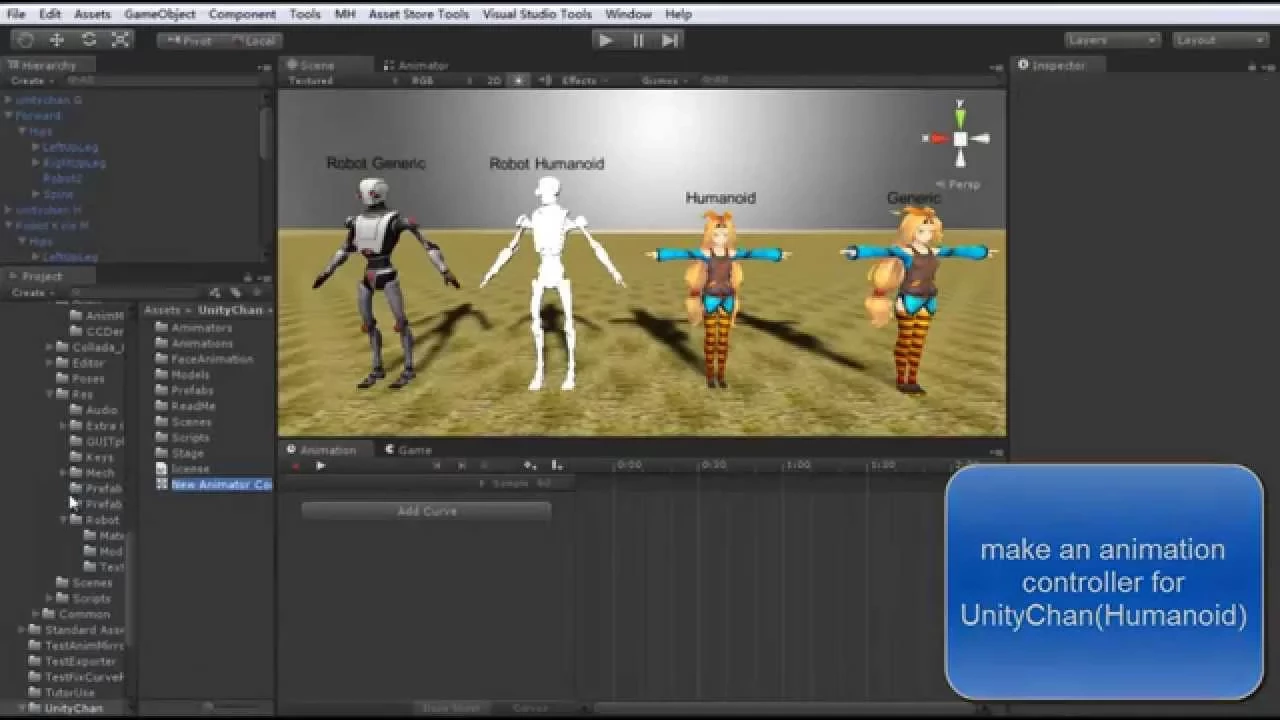Viewport: 1280px width, 720px height.
Task: Open the Component menu
Action: point(242,14)
